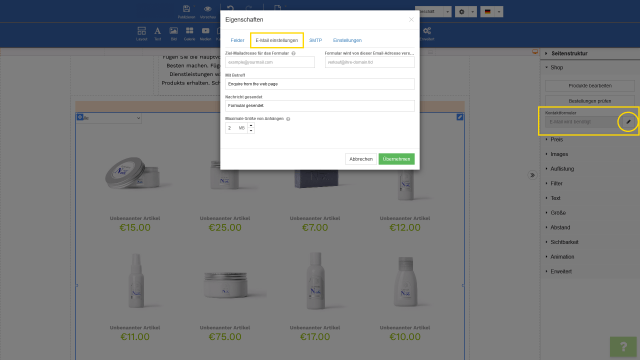The width and height of the screenshot is (640, 360).
Task: Collapse the Shop section
Action: point(557,67)
